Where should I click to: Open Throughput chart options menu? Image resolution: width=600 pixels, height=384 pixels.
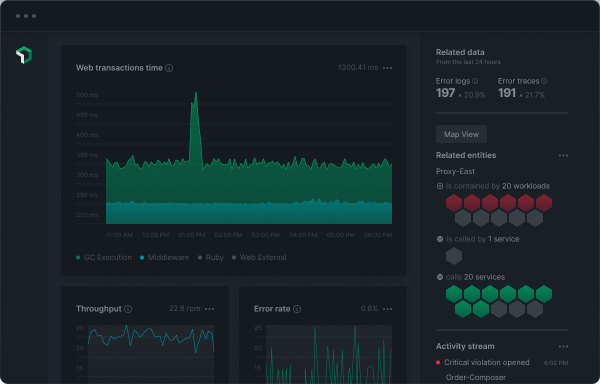click(x=209, y=309)
